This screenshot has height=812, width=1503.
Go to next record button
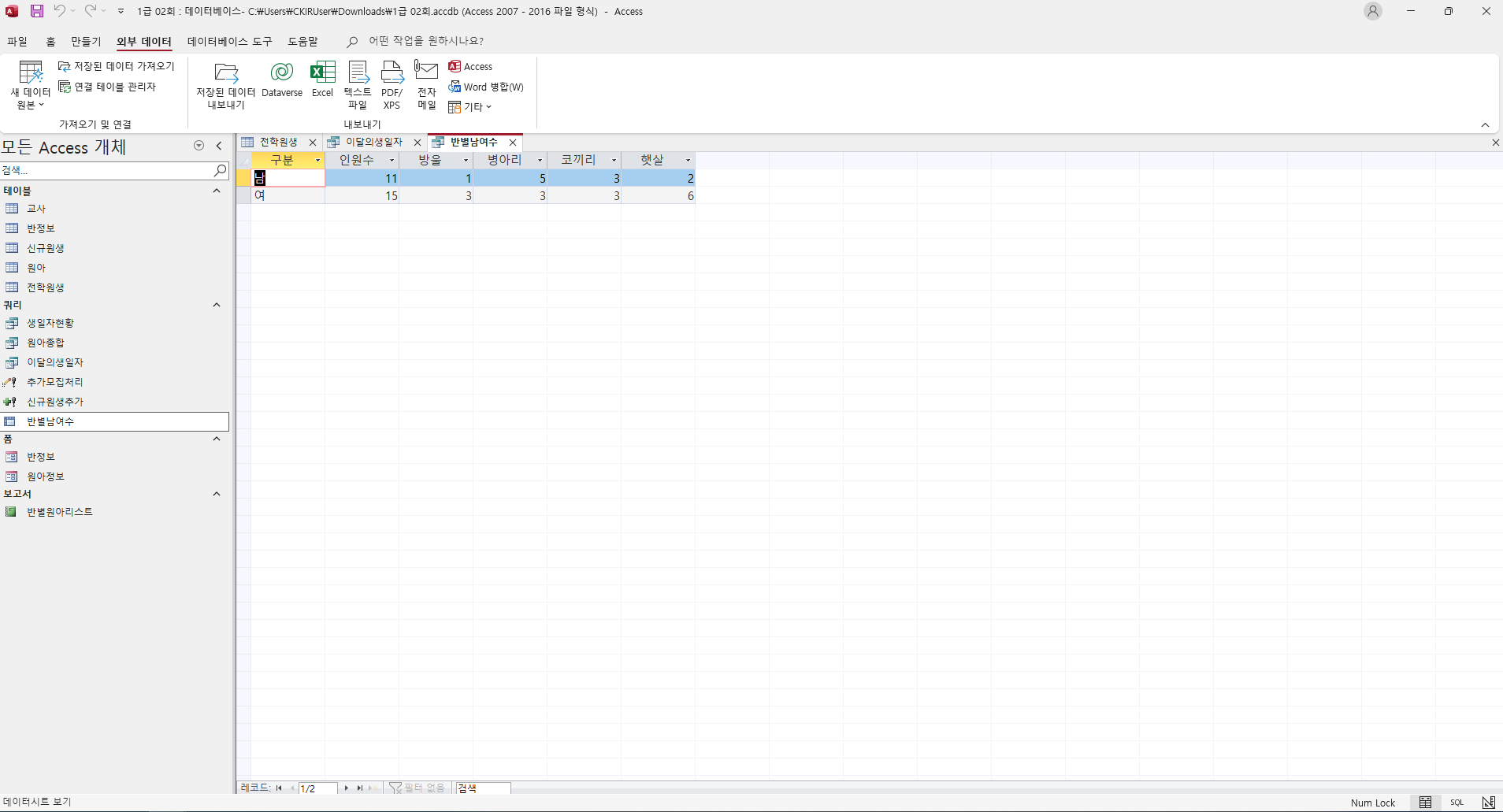pyautogui.click(x=346, y=788)
